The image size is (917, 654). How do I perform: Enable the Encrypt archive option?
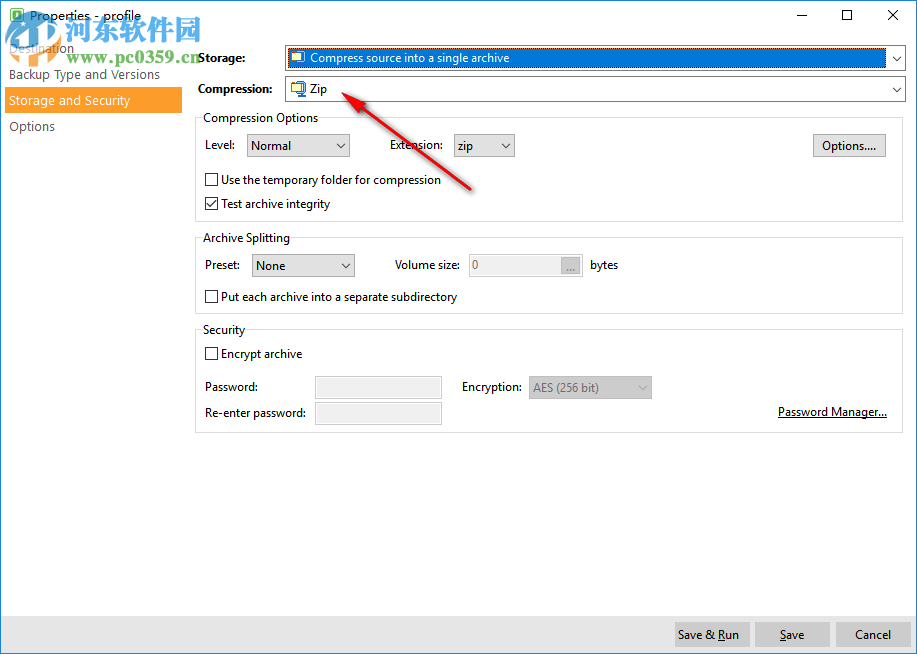click(211, 353)
